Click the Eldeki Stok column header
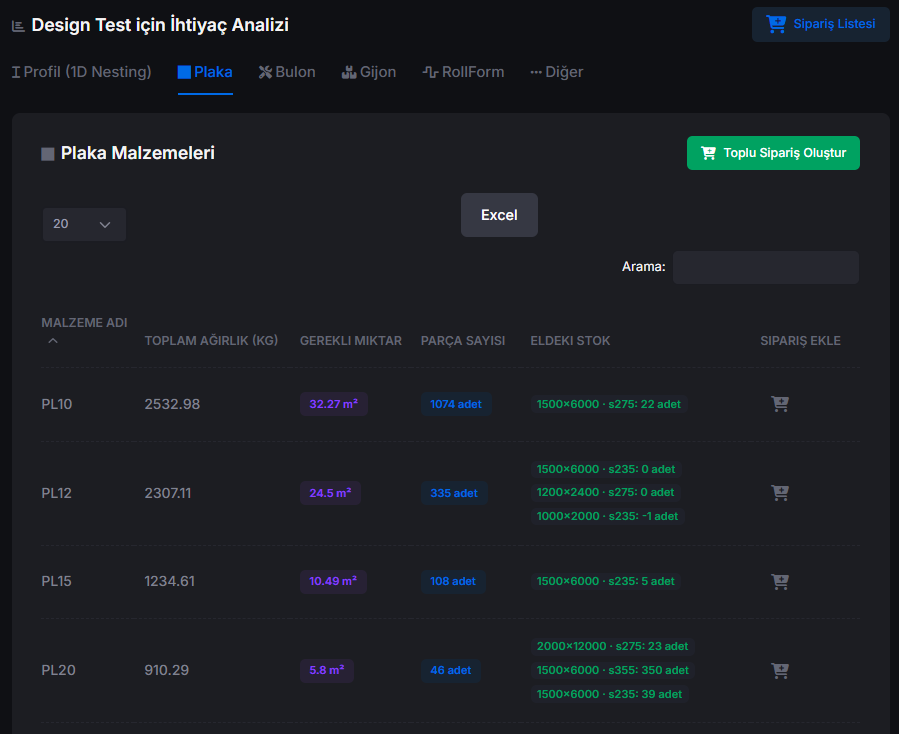899x734 pixels. pyautogui.click(x=570, y=341)
